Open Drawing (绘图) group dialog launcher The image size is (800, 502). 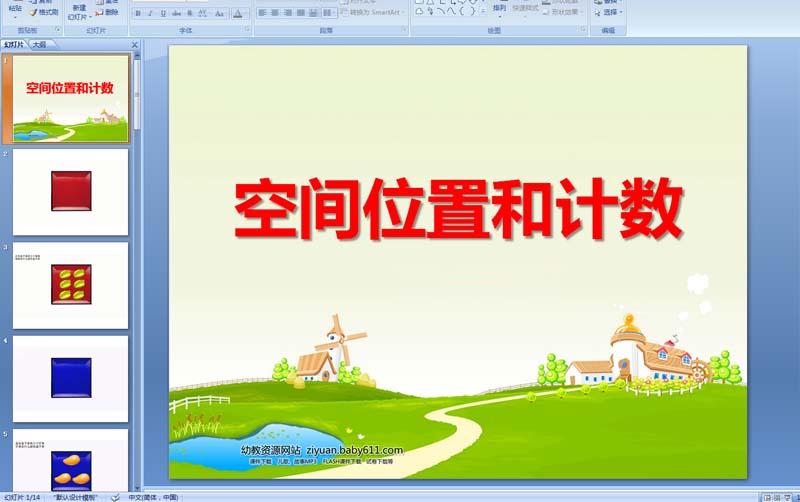[x=583, y=30]
